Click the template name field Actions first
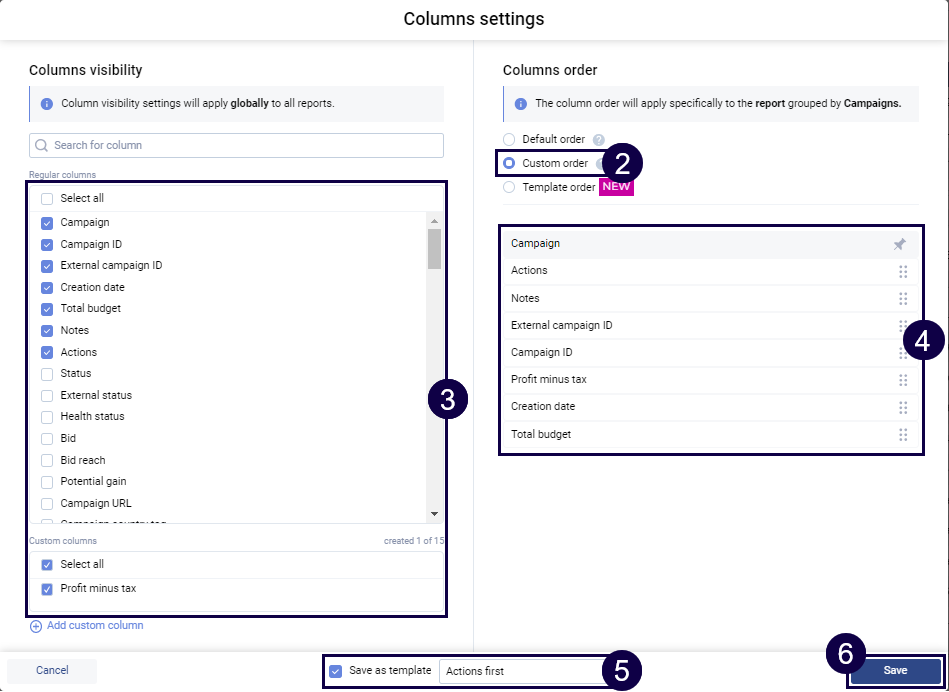Screen dimensions: 949x692 (520, 672)
